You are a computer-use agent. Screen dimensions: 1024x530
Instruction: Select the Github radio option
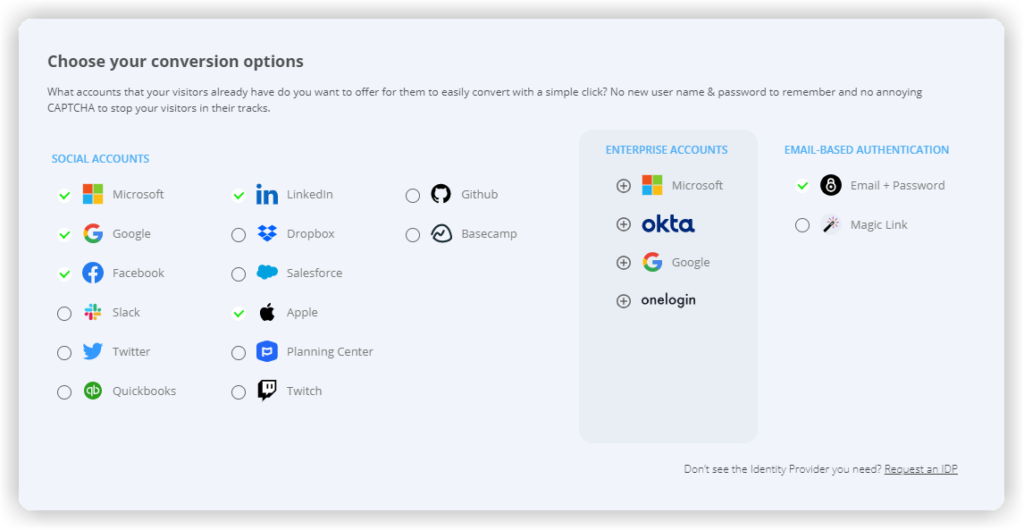[413, 196]
